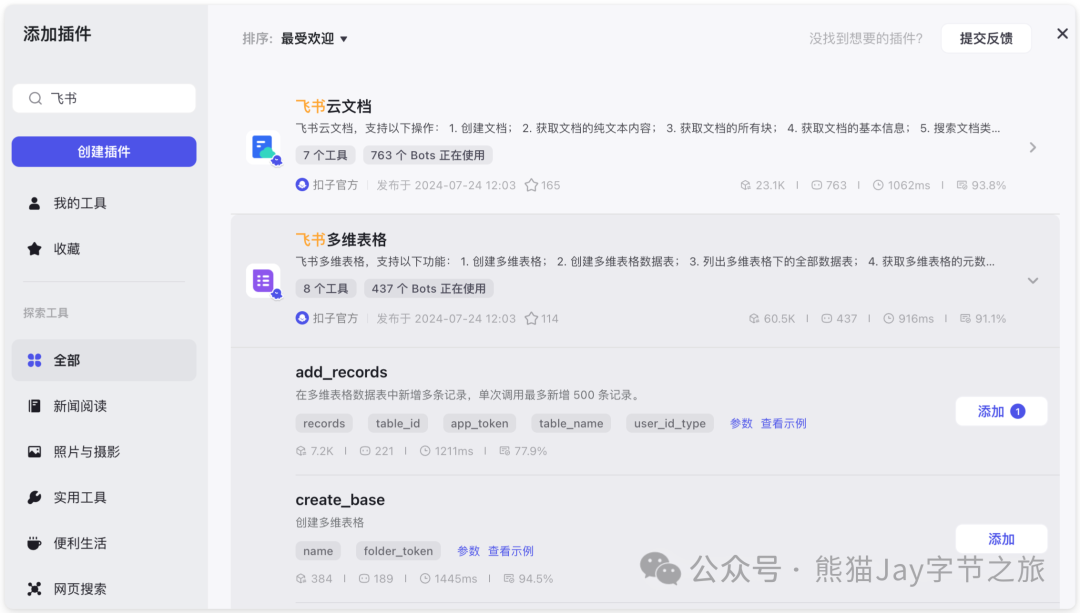The image size is (1080, 613).
Task: Click the 网页搜索 icon
Action: (34, 589)
